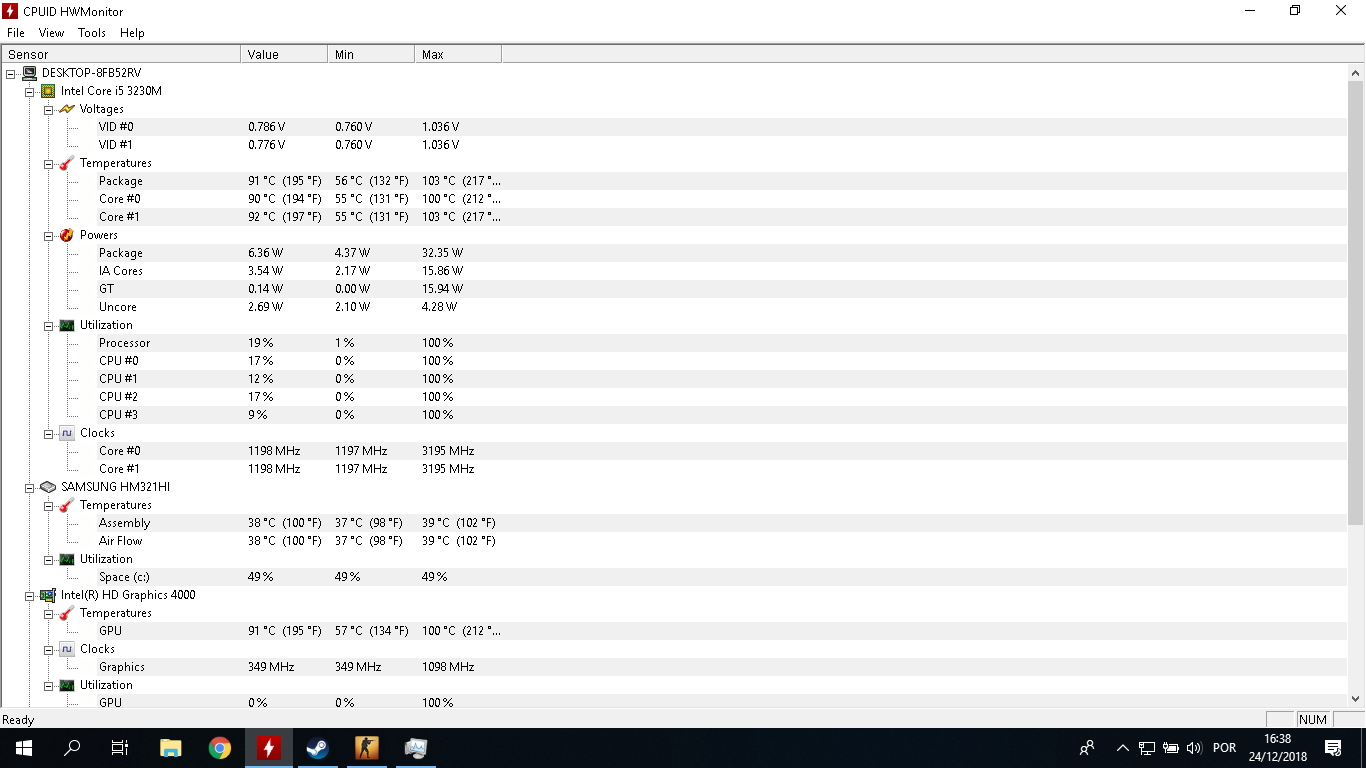Click the Value column header
Image resolution: width=1366 pixels, height=768 pixels.
284,54
